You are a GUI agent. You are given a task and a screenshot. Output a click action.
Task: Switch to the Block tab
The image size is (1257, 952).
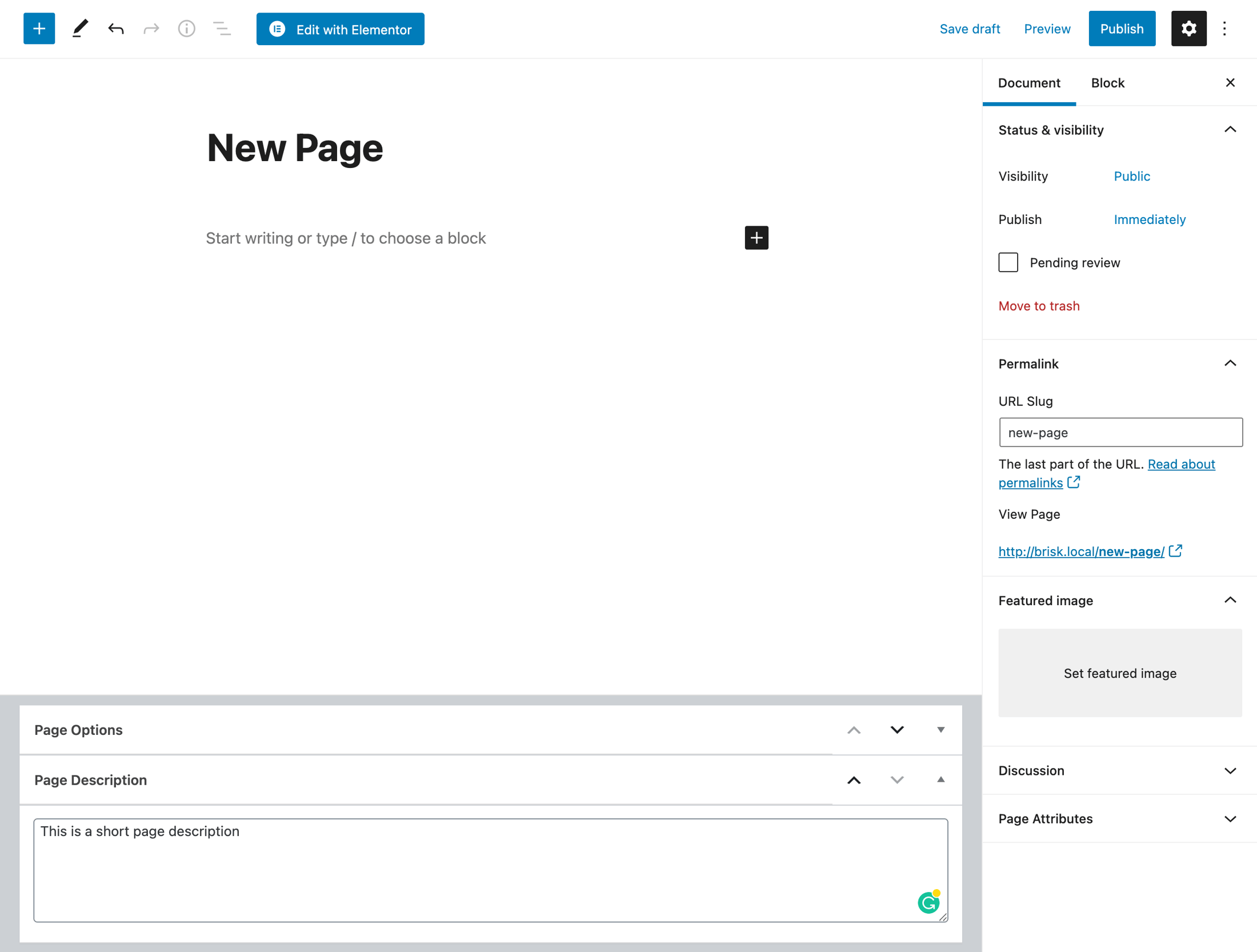[1107, 83]
